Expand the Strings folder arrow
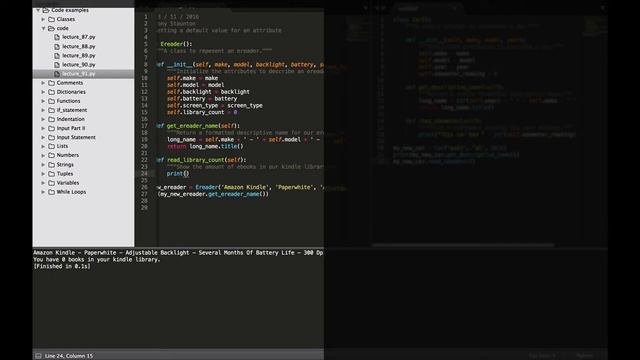640x360 pixels. (43, 164)
